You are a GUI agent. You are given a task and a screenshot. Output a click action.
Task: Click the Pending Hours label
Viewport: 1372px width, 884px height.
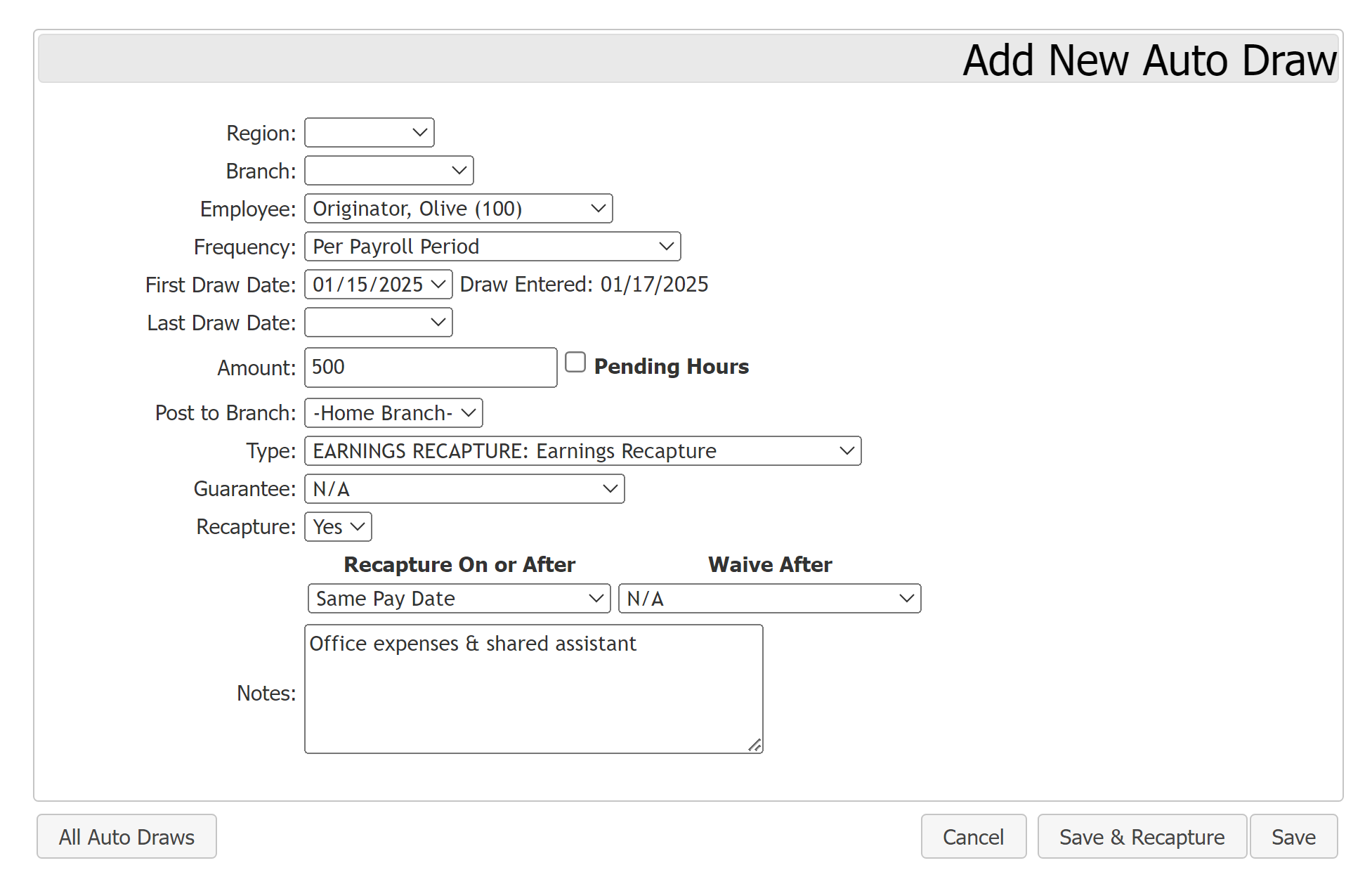click(672, 367)
